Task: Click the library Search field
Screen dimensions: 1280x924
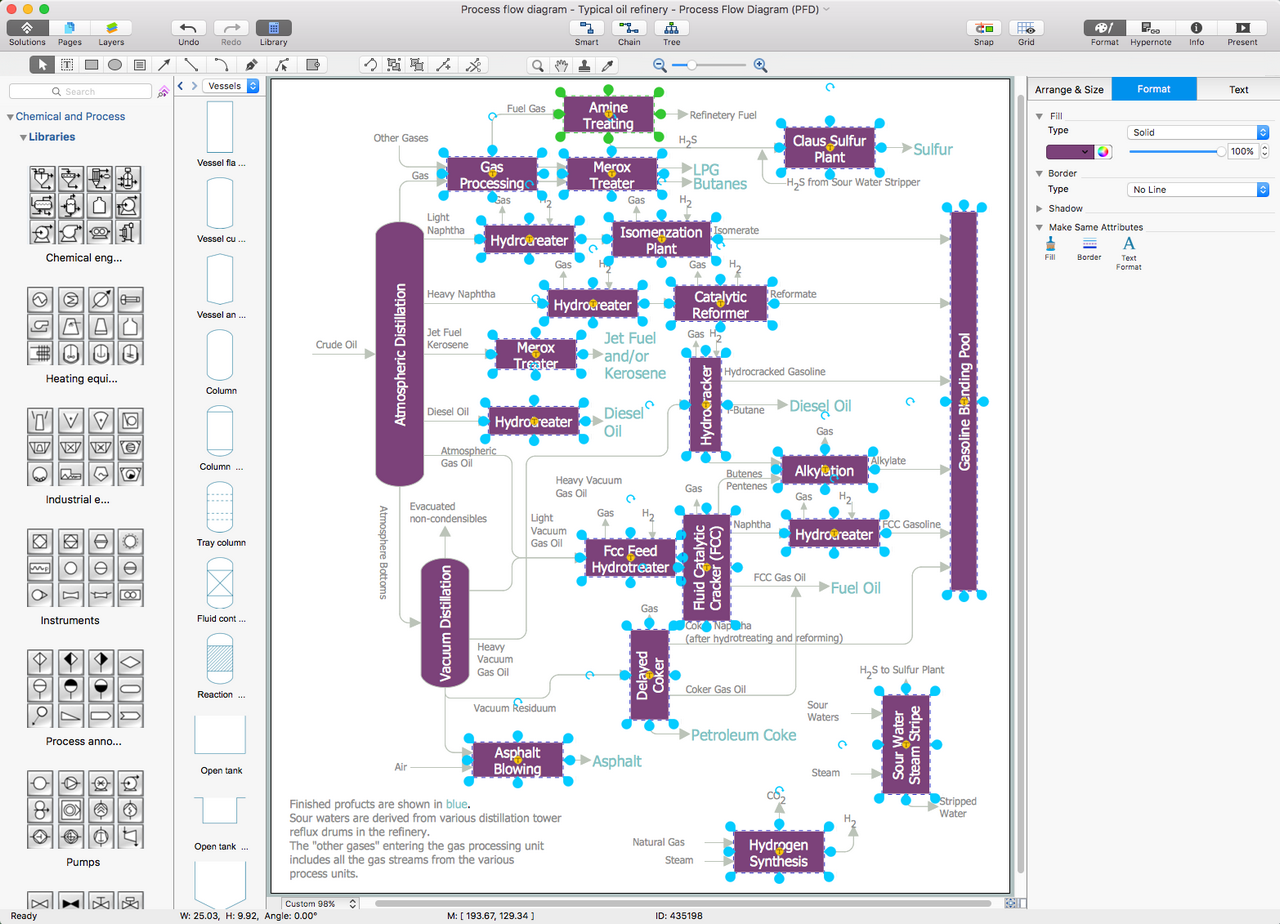Action: [80, 91]
